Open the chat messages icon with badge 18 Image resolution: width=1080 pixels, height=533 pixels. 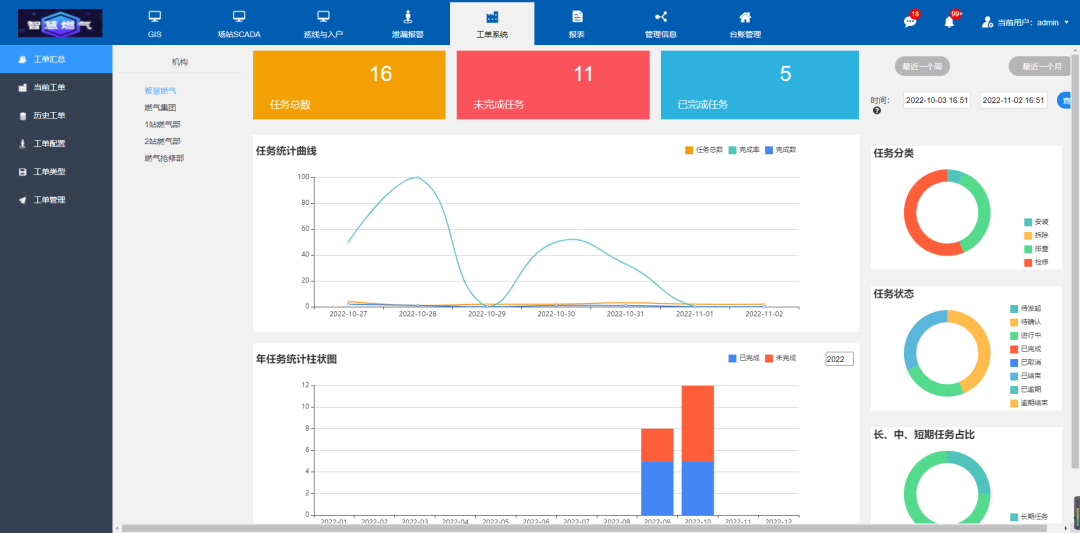click(x=910, y=21)
